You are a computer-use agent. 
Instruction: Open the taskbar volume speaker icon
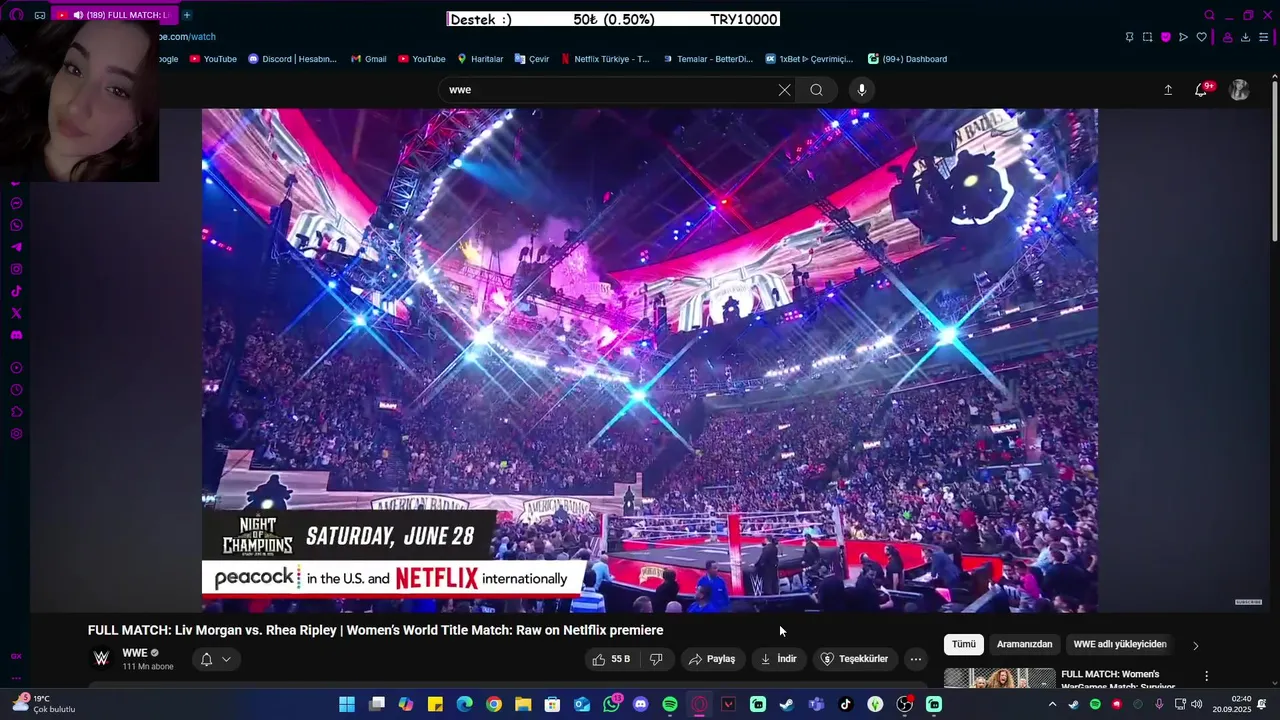coord(1197,705)
